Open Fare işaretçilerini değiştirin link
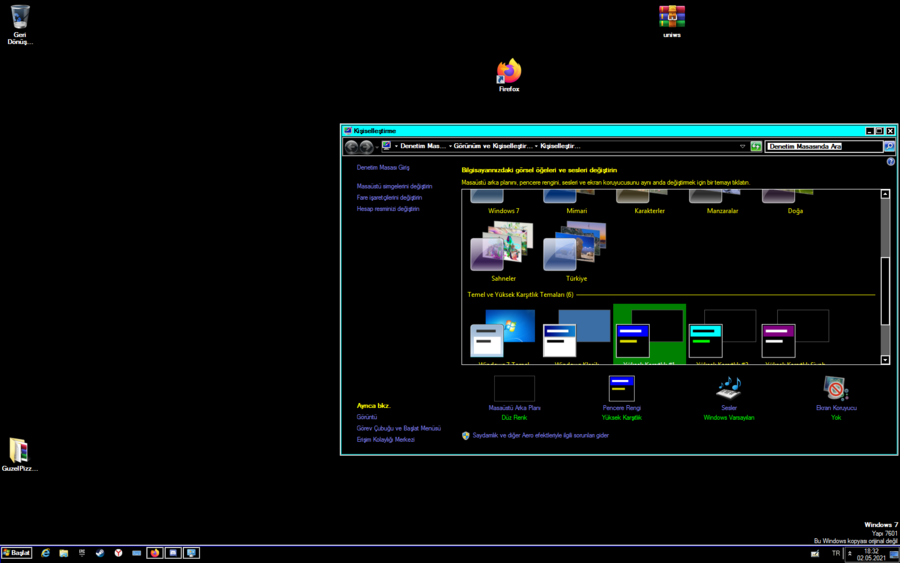 click(389, 197)
